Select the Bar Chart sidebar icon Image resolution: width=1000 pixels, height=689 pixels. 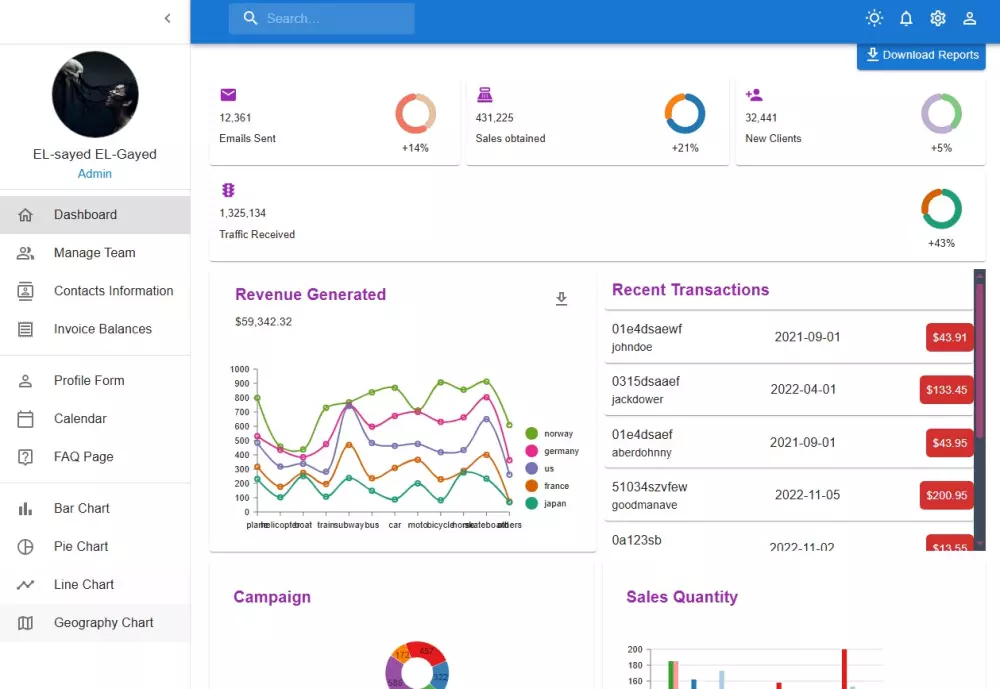coord(27,508)
